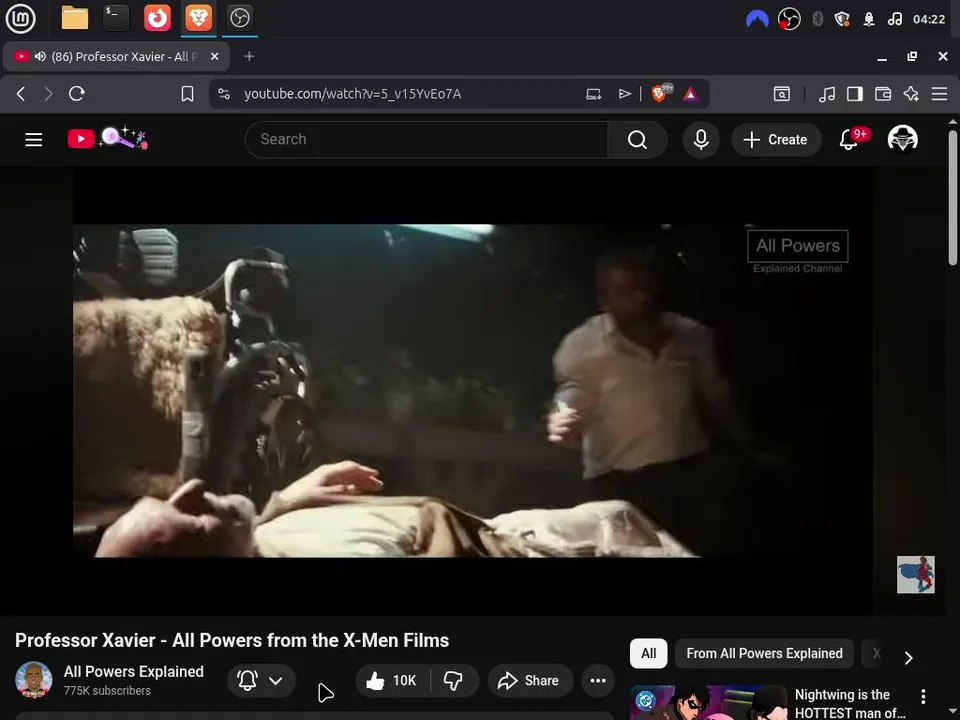Open the Nightwing video thumbnail
The height and width of the screenshot is (720, 960).
(708, 702)
